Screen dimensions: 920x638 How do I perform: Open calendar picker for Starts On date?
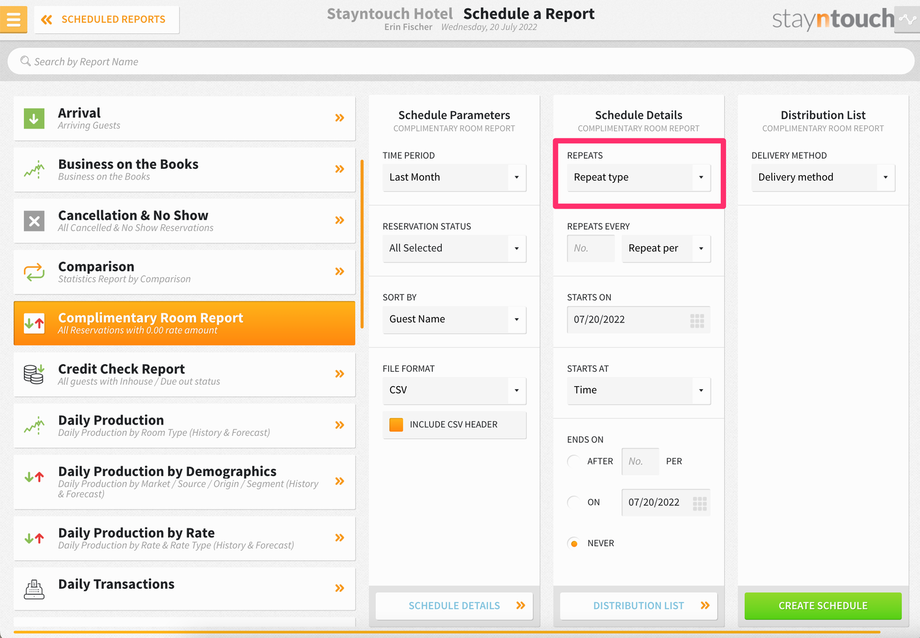(697, 320)
